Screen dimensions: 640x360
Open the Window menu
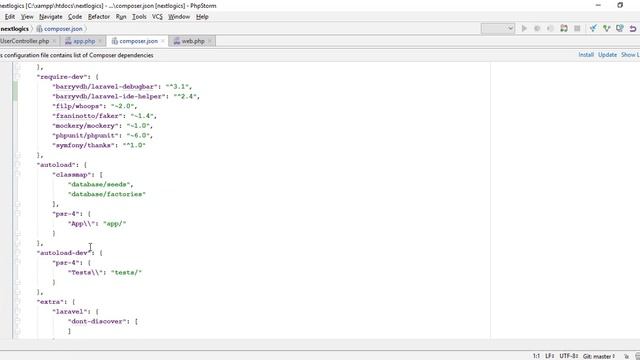(x=179, y=17)
